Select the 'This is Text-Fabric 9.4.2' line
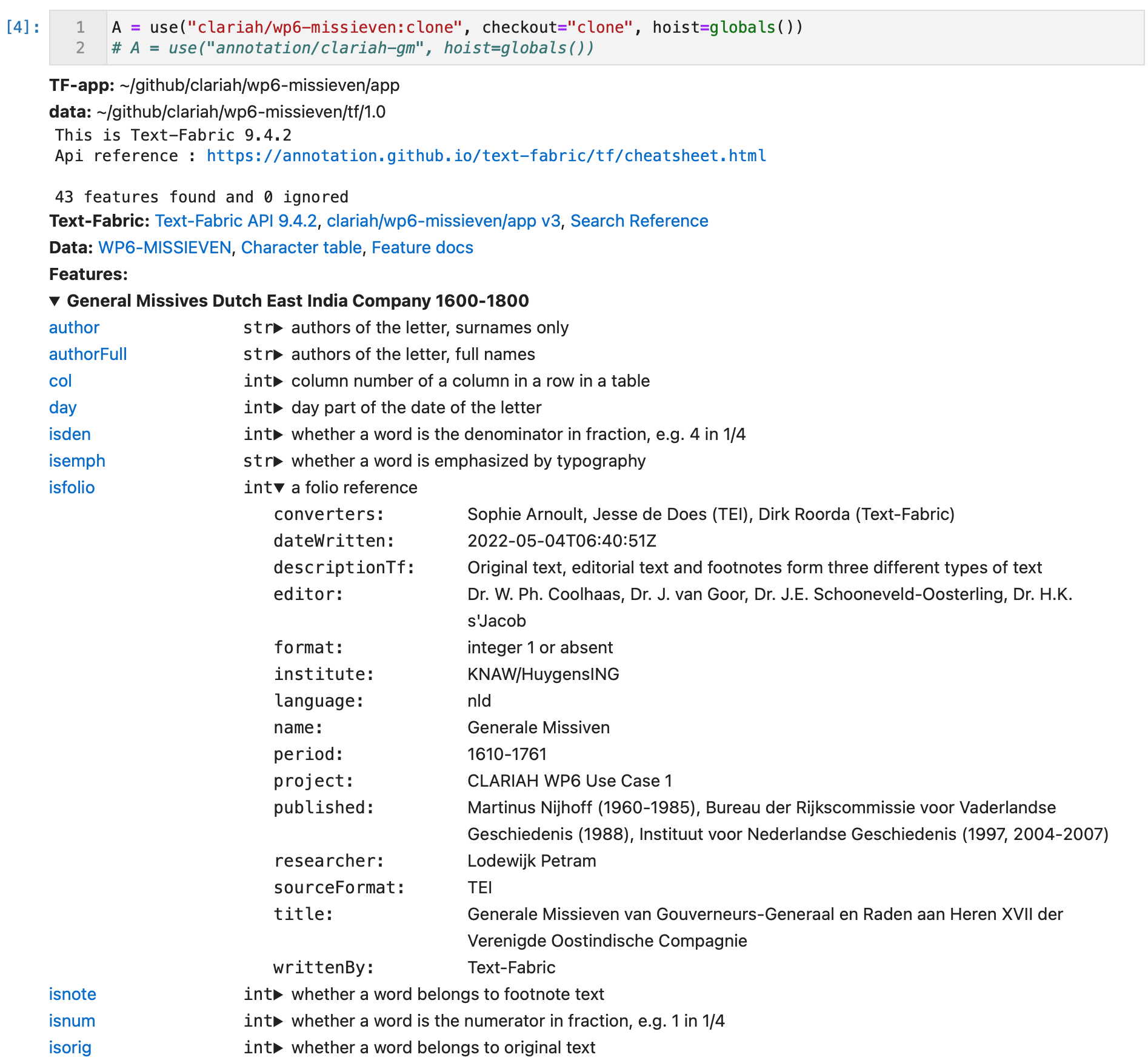The image size is (1148, 1063). point(173,135)
